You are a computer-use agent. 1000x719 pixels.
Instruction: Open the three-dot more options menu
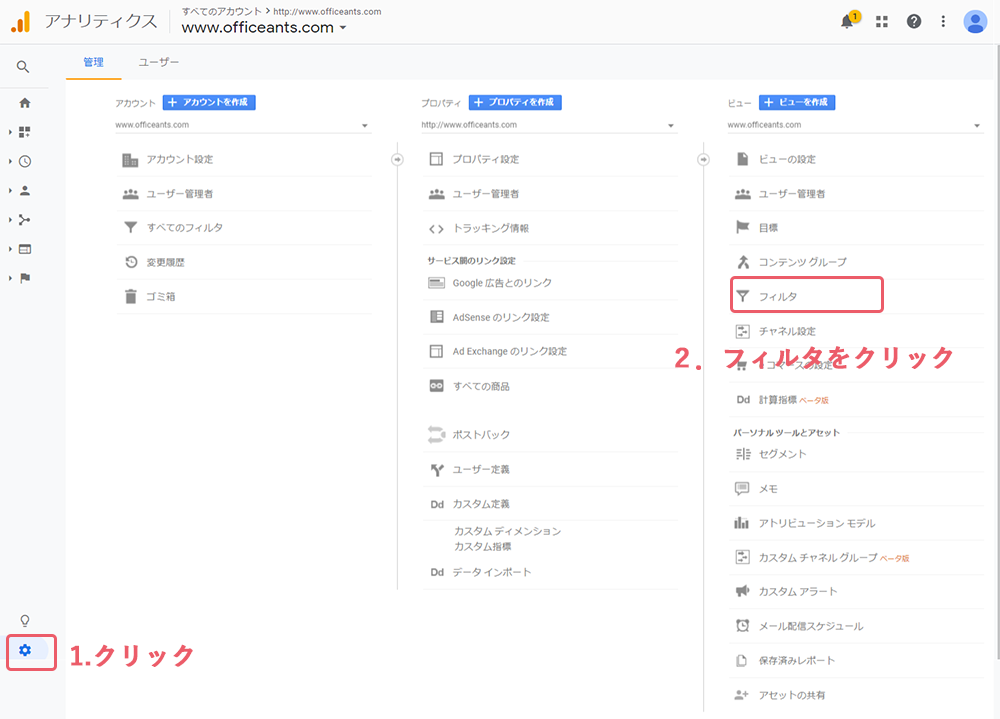pos(943,22)
